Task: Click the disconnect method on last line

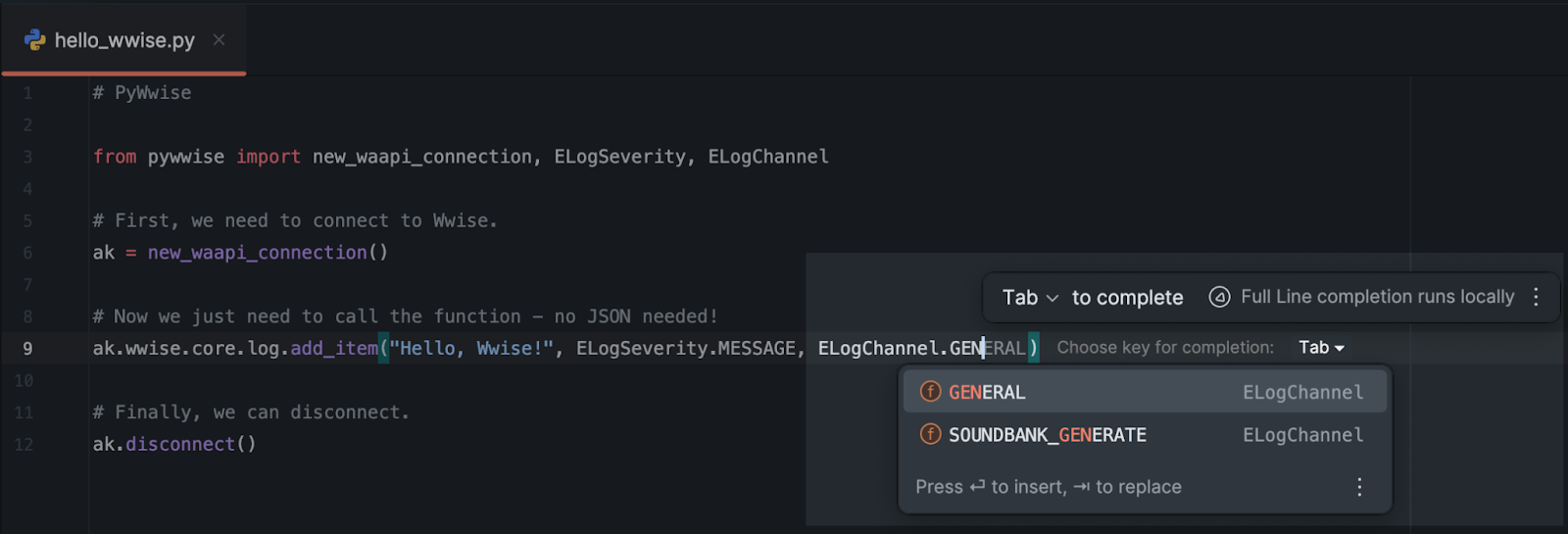Action: [x=180, y=445]
